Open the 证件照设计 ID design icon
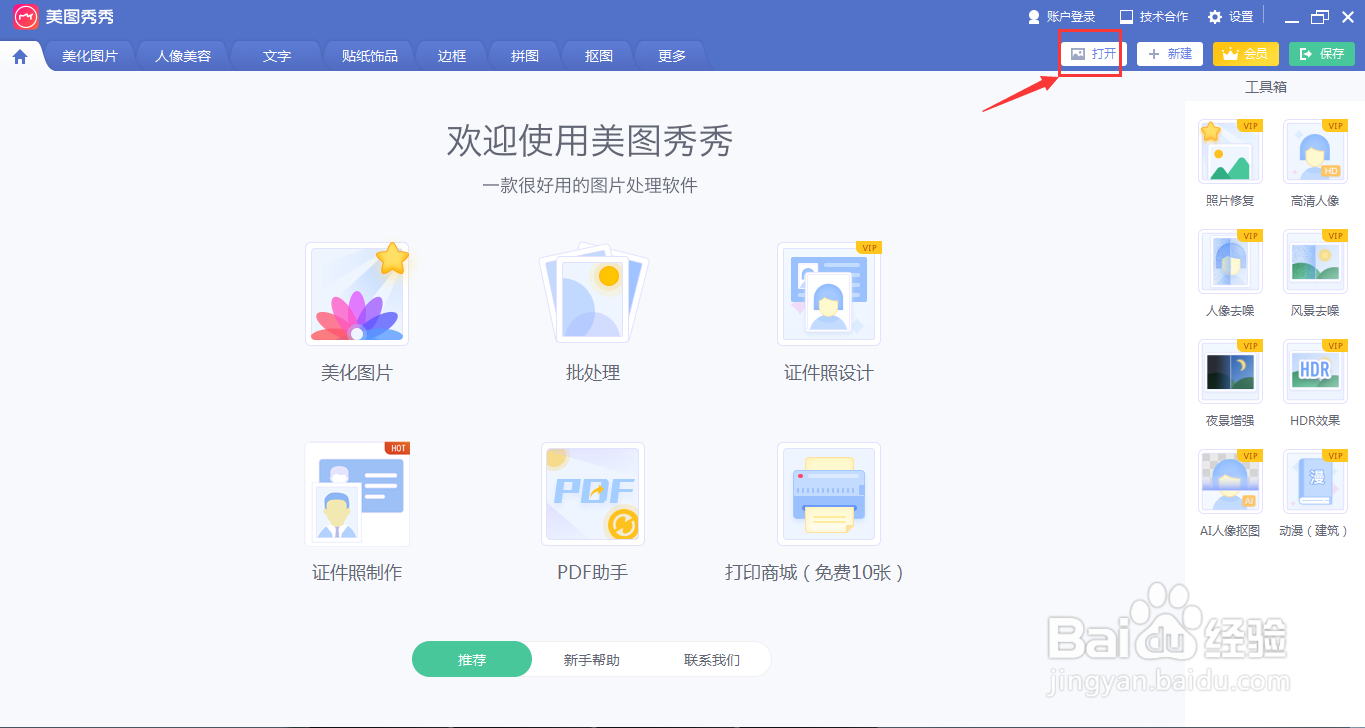This screenshot has width=1365, height=728. click(x=829, y=294)
